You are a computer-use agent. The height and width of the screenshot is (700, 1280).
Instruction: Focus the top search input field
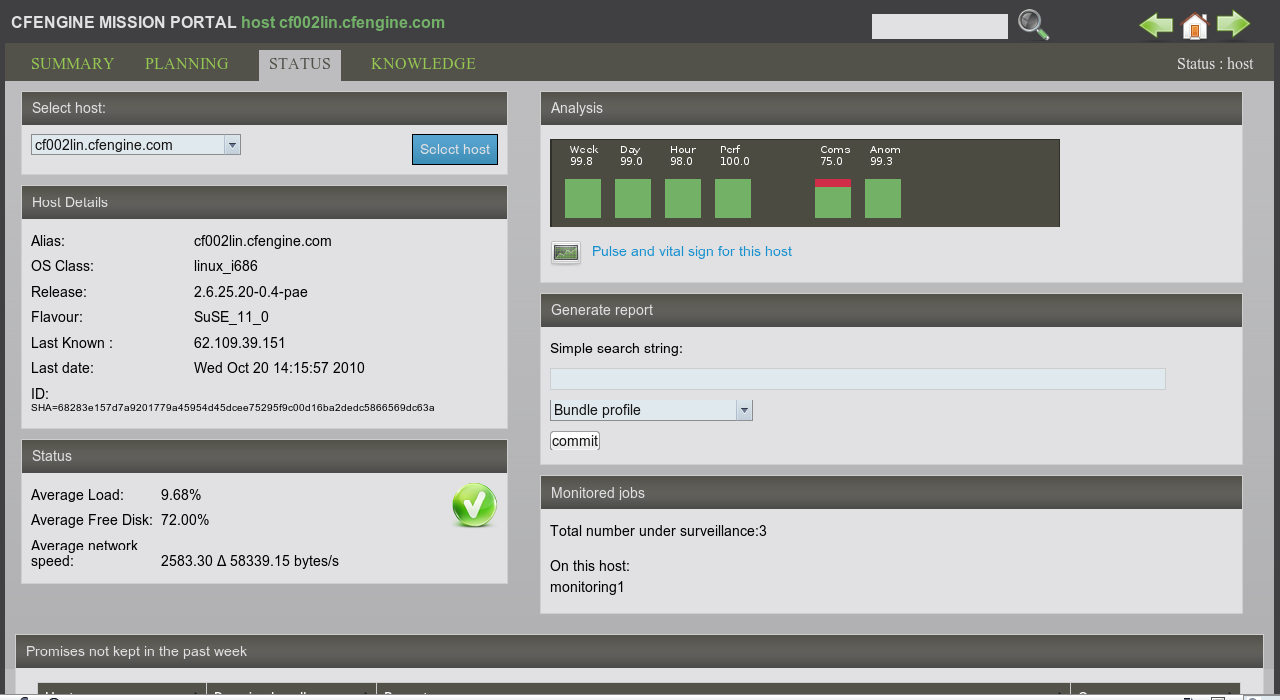(940, 26)
